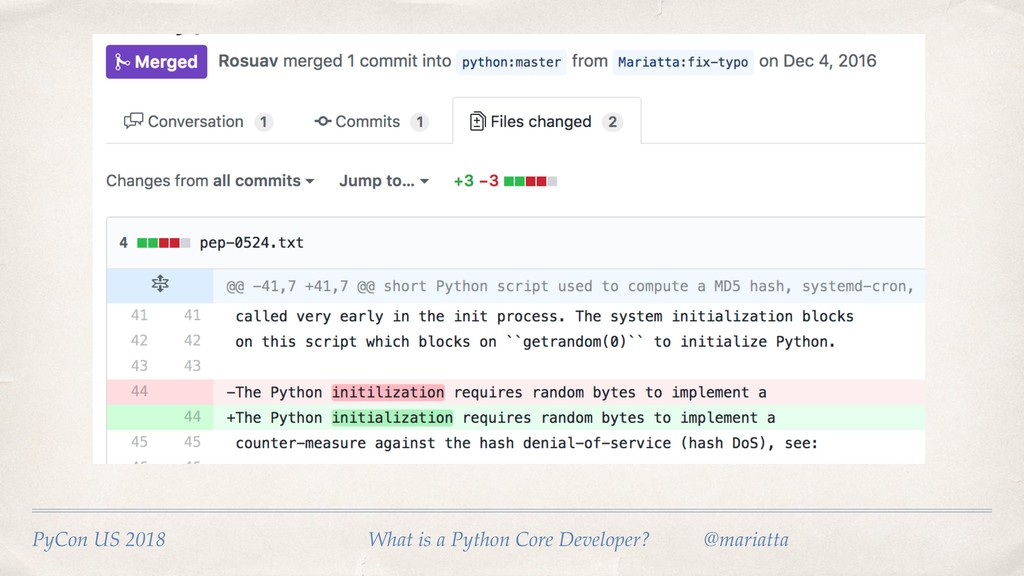The height and width of the screenshot is (576, 1024).
Task: Click the Commits tab commit icon
Action: [x=323, y=122]
